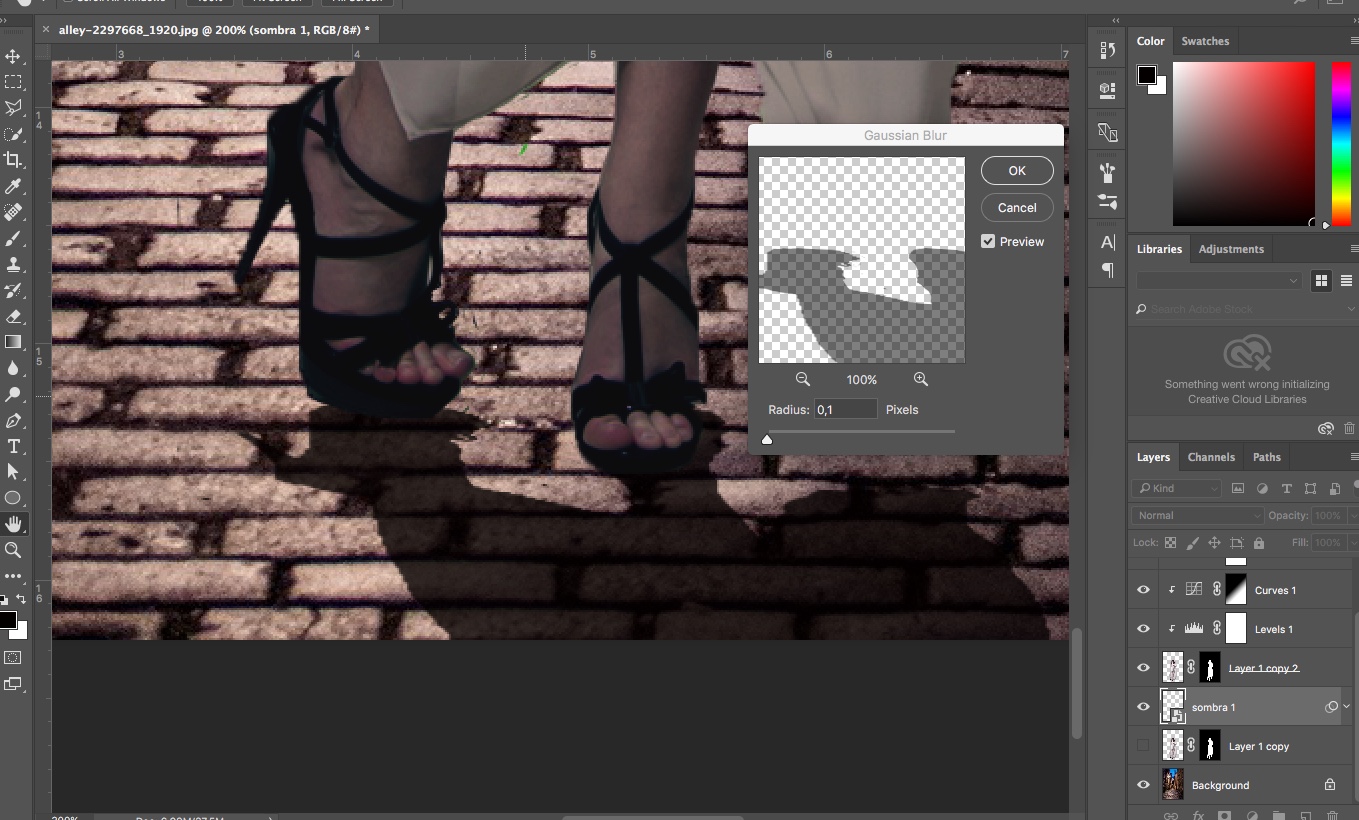
Task: Click OK in Gaussian Blur dialog
Action: 1017,171
